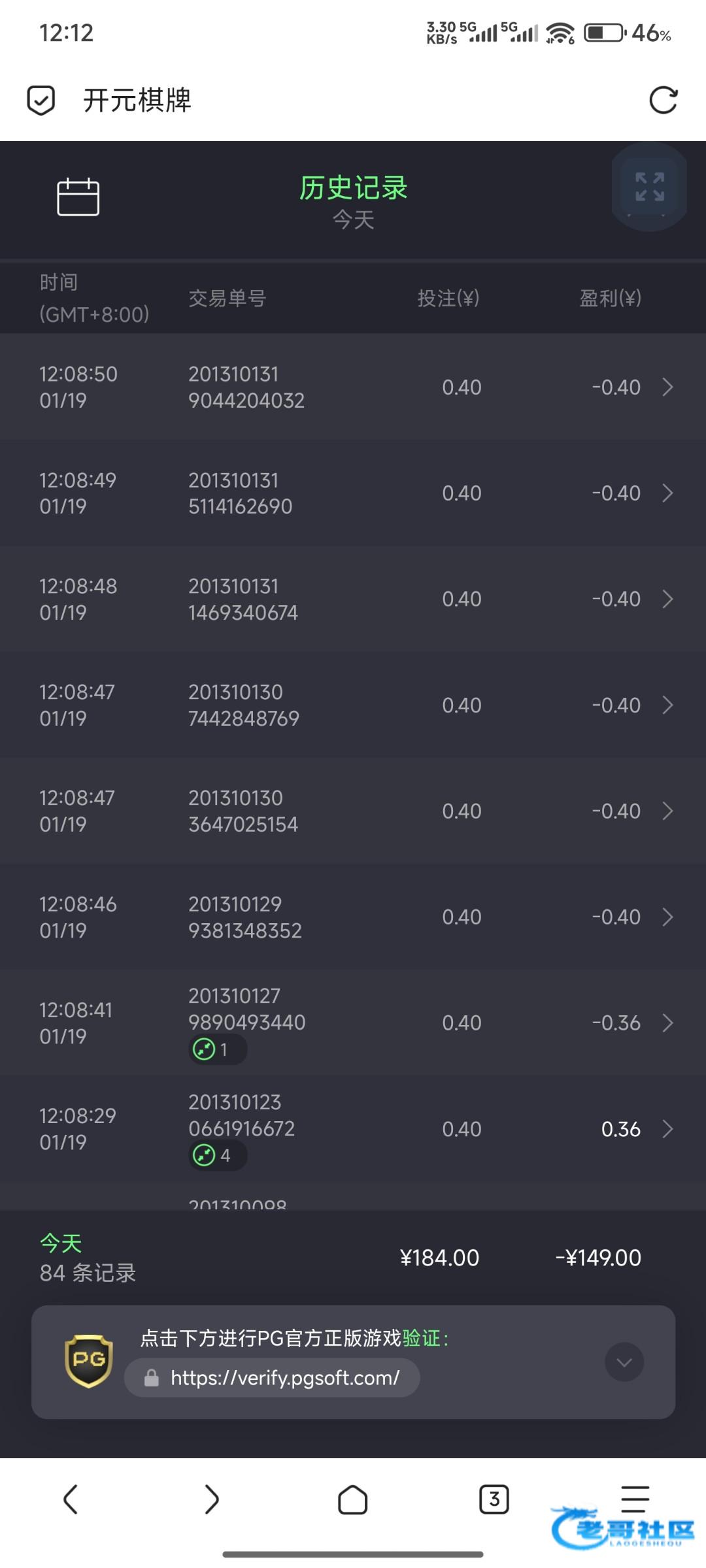This screenshot has width=706, height=1568.
Task: Expand the record with 0.36 profit
Action: coord(667,1129)
